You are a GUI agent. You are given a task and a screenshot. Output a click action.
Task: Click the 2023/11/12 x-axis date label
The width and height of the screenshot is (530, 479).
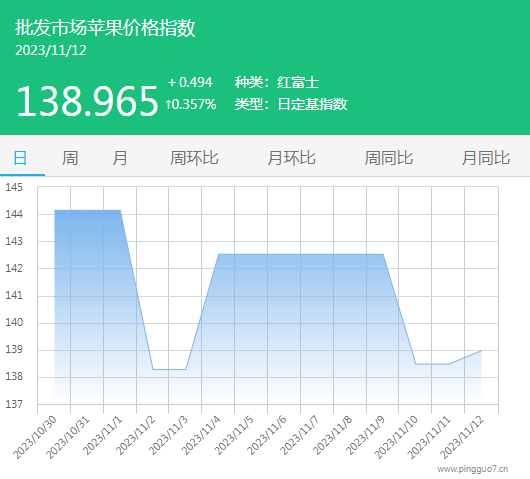[461, 437]
